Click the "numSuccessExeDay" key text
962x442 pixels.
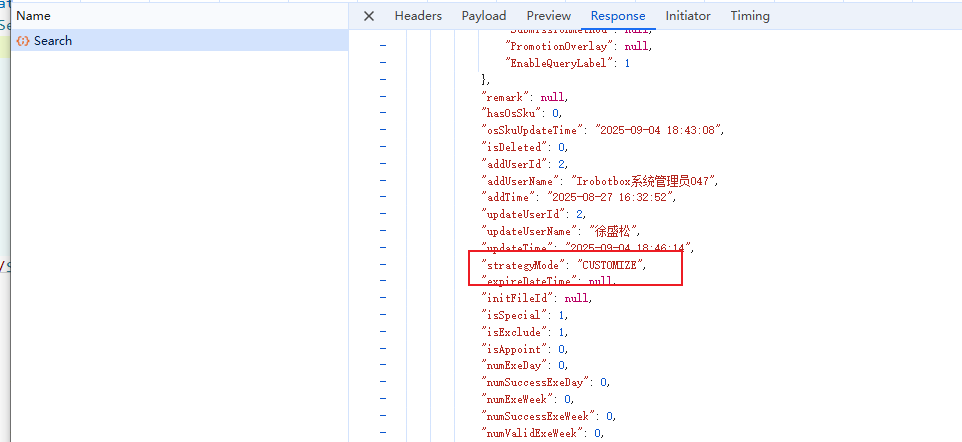[535, 382]
